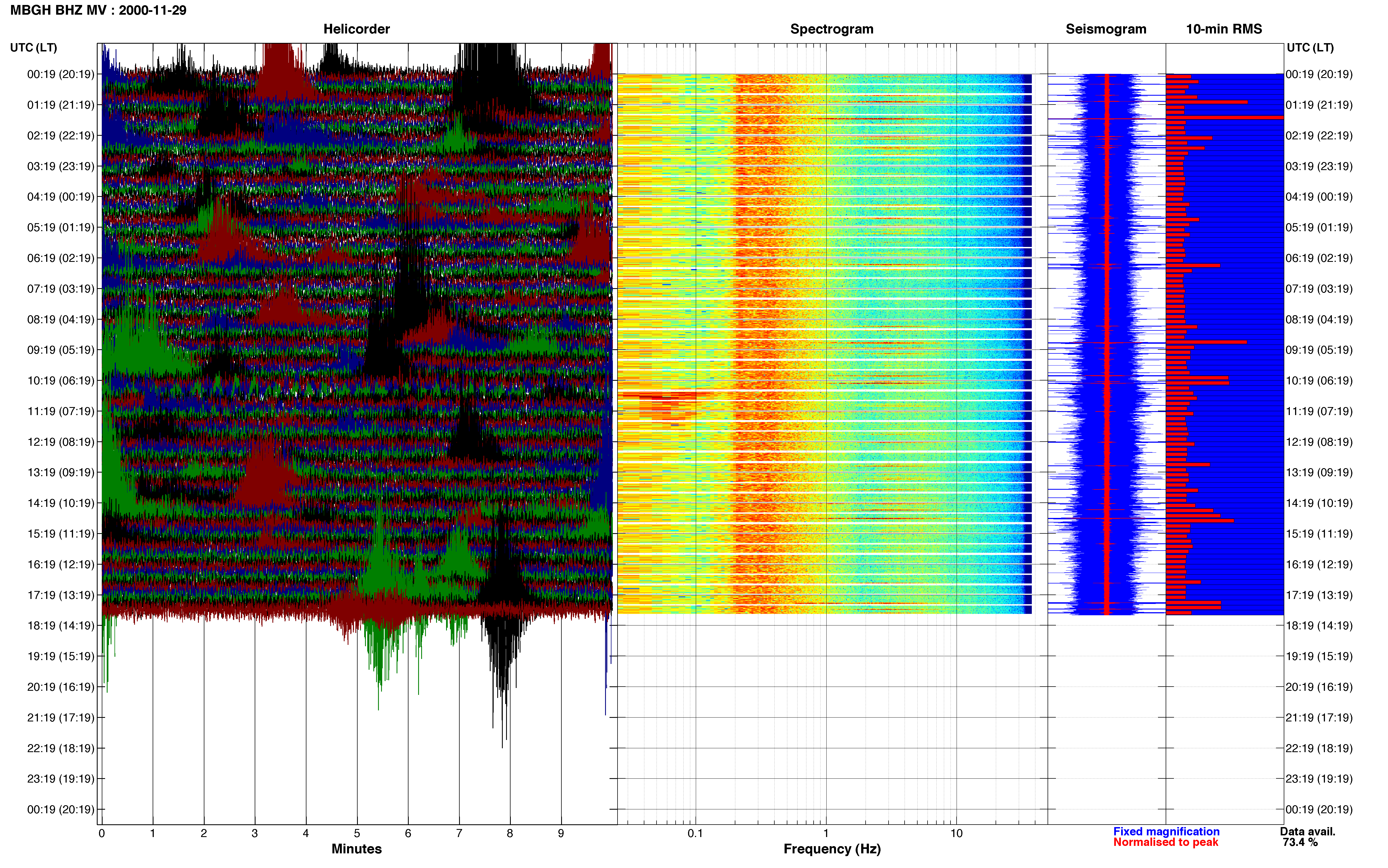The height and width of the screenshot is (868, 1388).
Task: Click the '10-min RMS' panel heading
Action: pyautogui.click(x=1224, y=29)
